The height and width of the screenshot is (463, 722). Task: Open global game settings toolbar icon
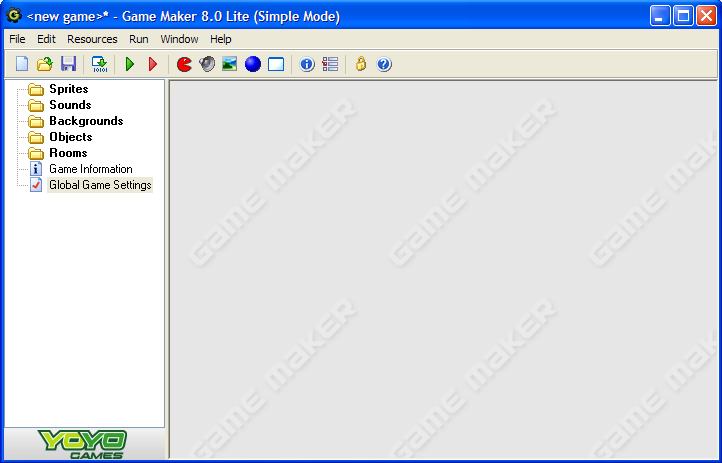coord(330,64)
